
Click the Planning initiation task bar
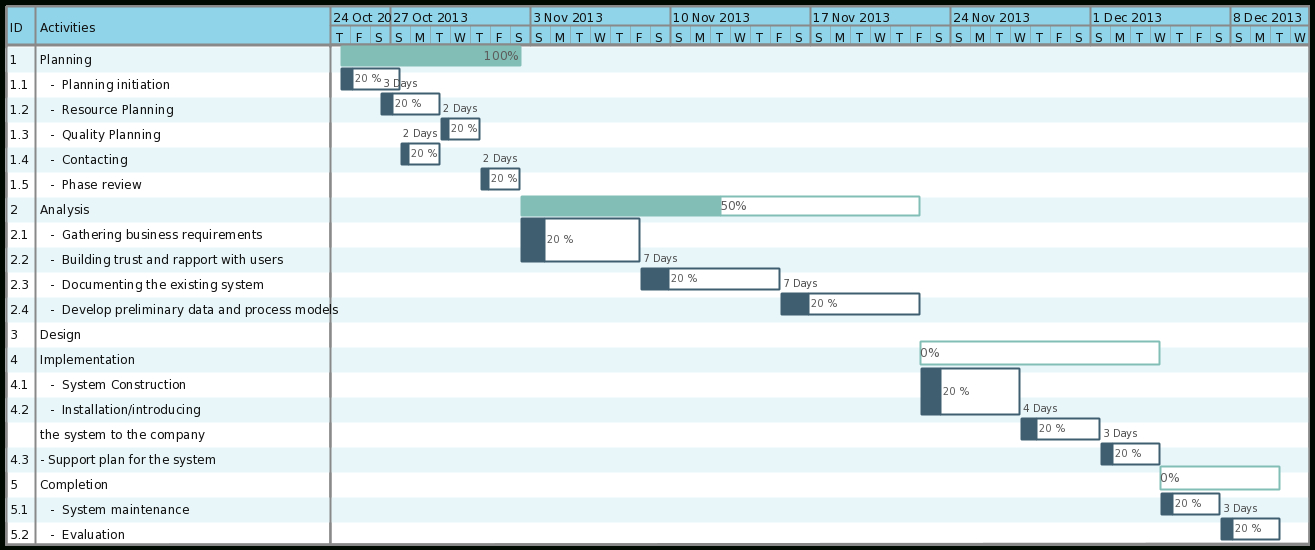(370, 79)
